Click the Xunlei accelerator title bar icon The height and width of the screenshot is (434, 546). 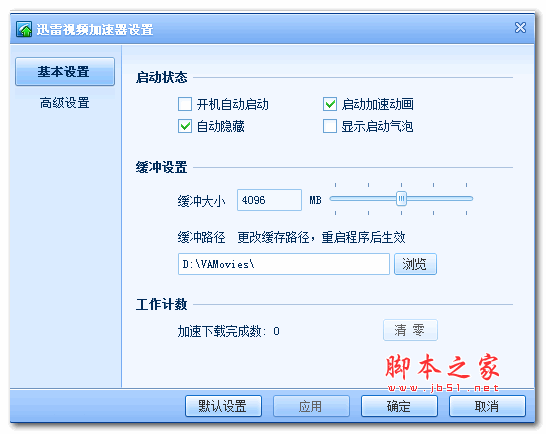click(24, 29)
